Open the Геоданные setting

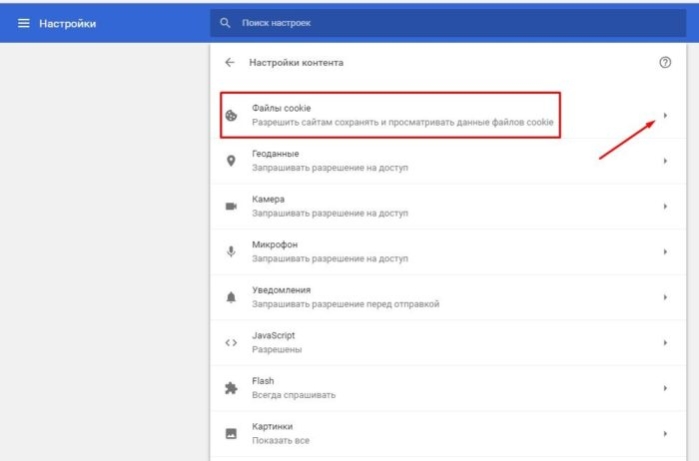tap(448, 161)
